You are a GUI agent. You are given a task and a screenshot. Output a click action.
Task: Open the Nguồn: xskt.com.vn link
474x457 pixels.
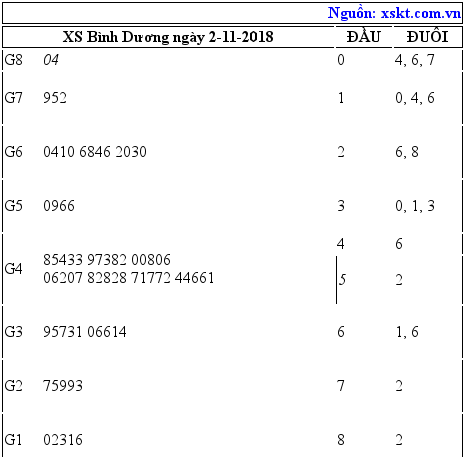394,13
